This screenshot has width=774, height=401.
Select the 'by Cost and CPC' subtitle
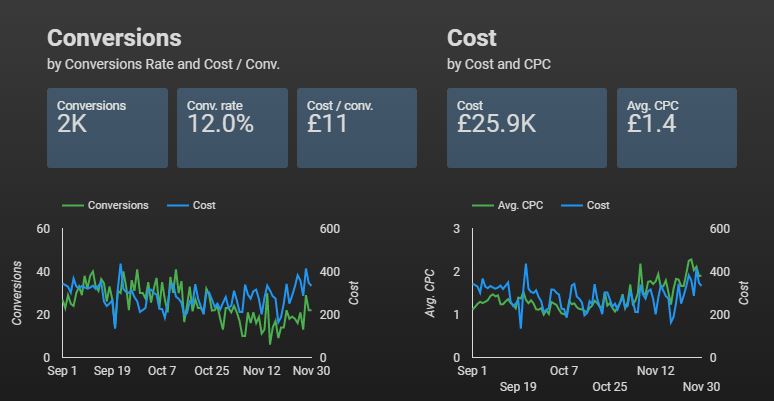(499, 65)
